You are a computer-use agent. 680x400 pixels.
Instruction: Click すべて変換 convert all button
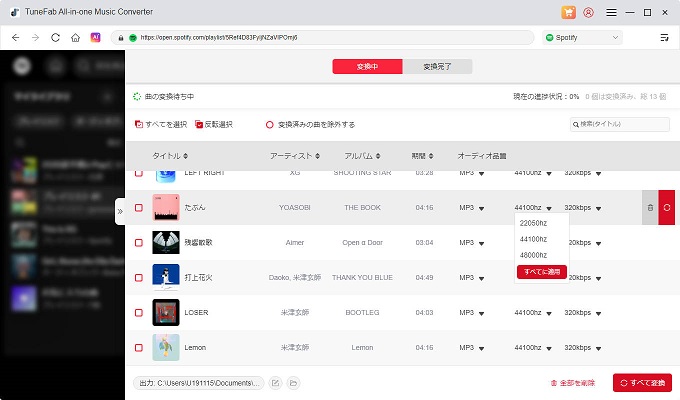click(642, 383)
